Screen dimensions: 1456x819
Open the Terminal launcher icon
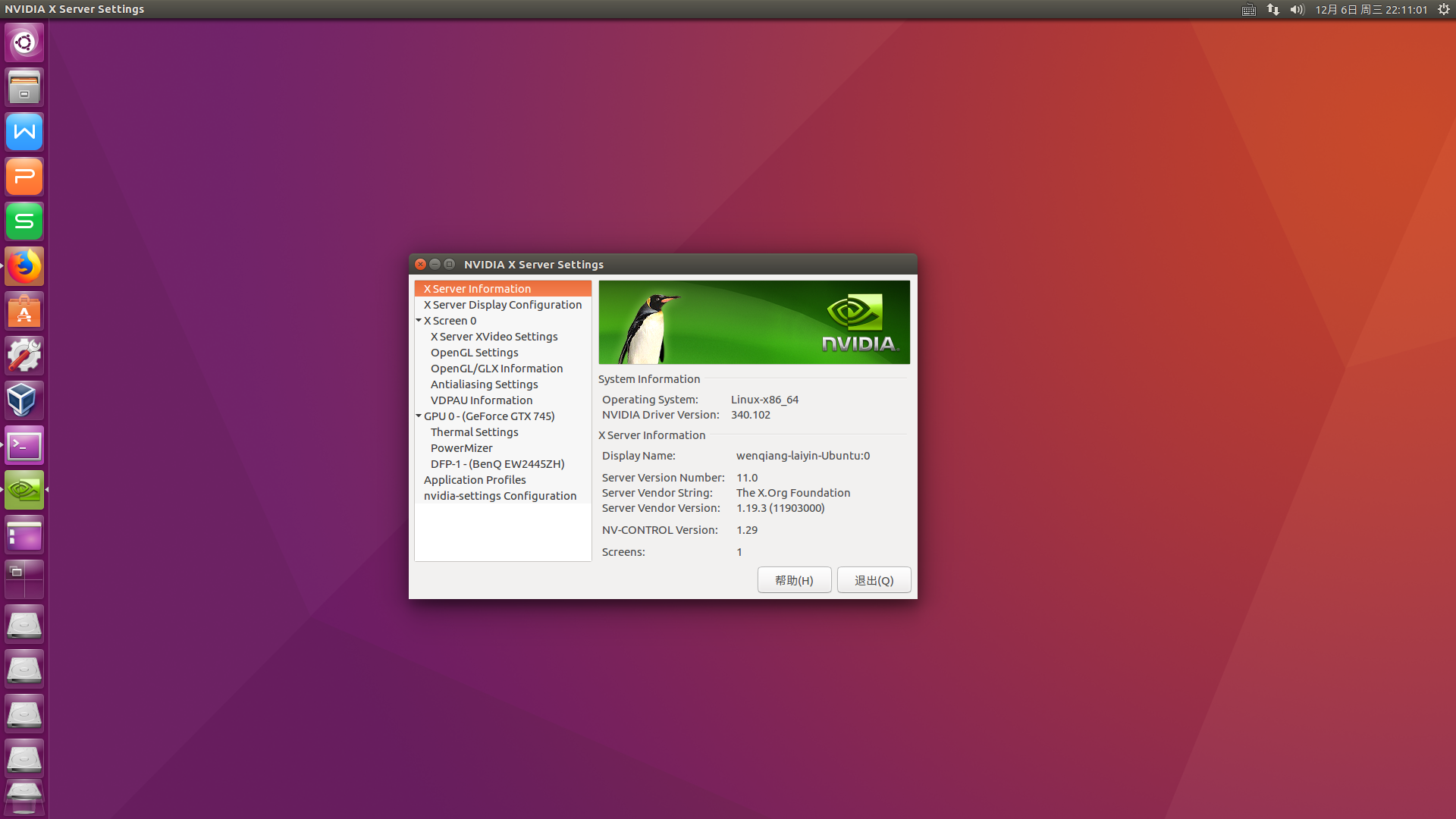(x=24, y=445)
